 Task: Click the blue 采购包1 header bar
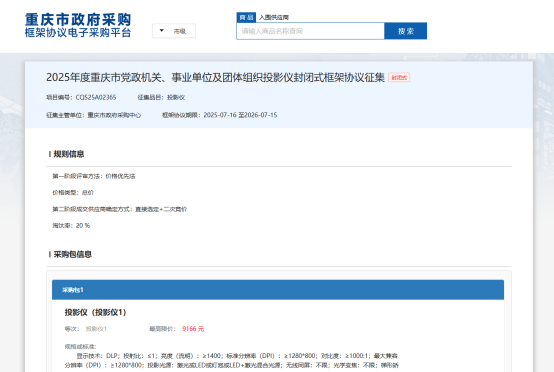point(278,290)
